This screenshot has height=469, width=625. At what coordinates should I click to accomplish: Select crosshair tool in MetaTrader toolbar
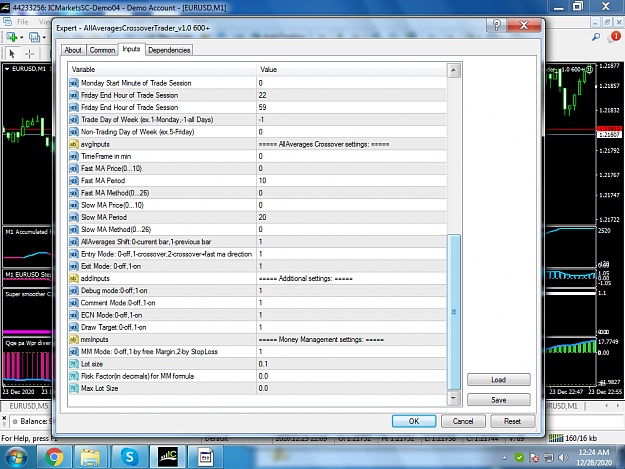[x=29, y=53]
